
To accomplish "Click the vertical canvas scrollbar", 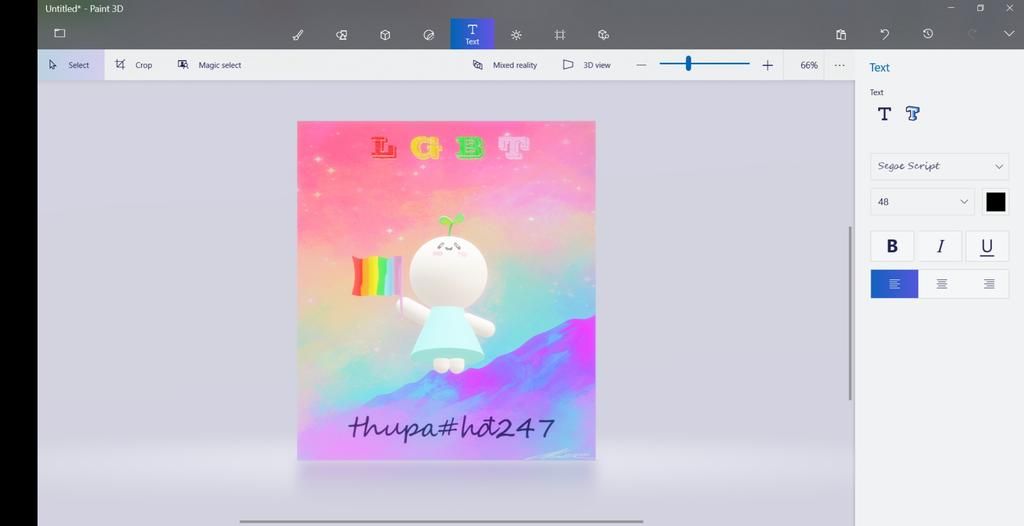I will point(850,313).
